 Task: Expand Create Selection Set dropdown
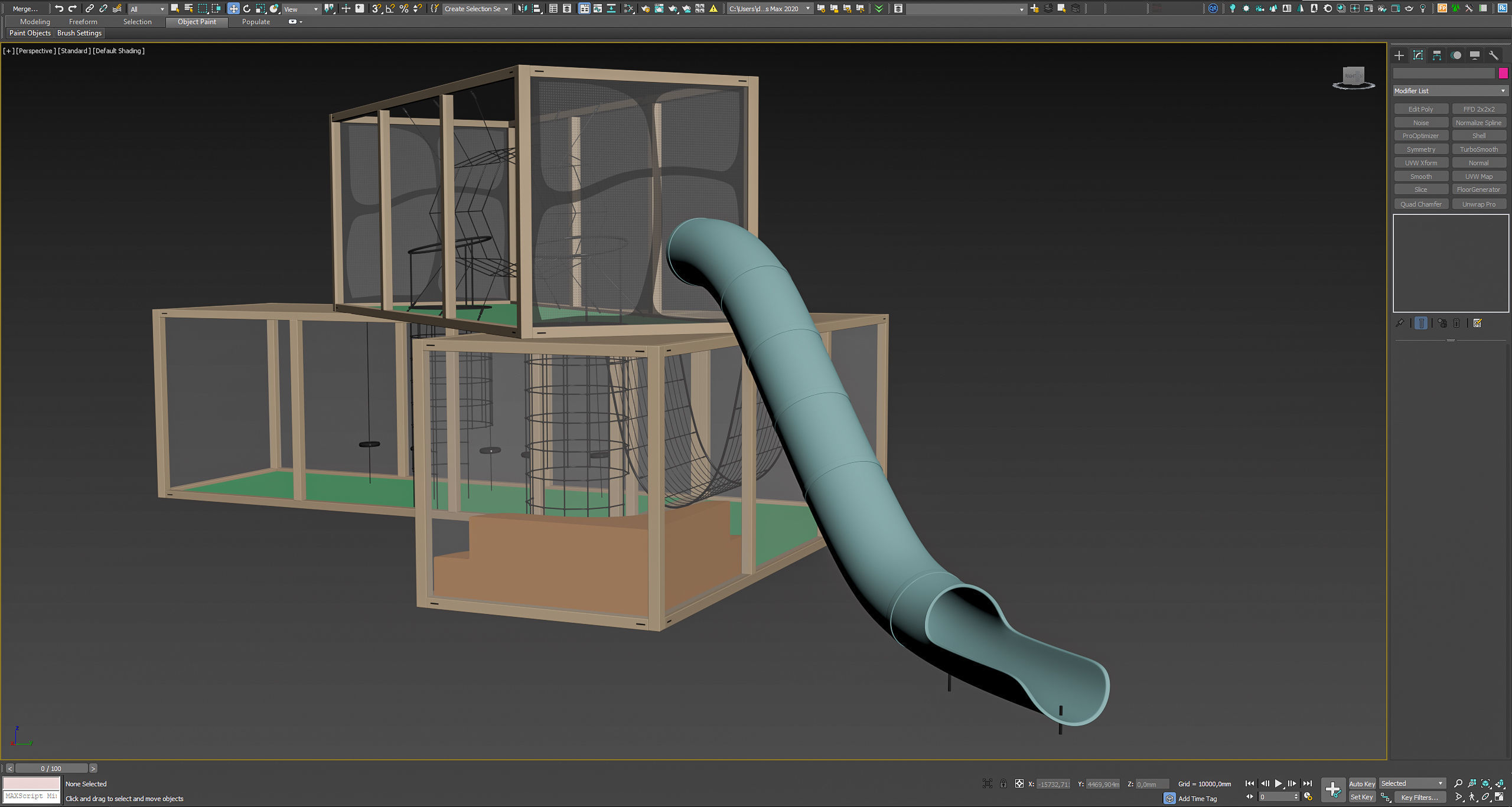click(477, 9)
